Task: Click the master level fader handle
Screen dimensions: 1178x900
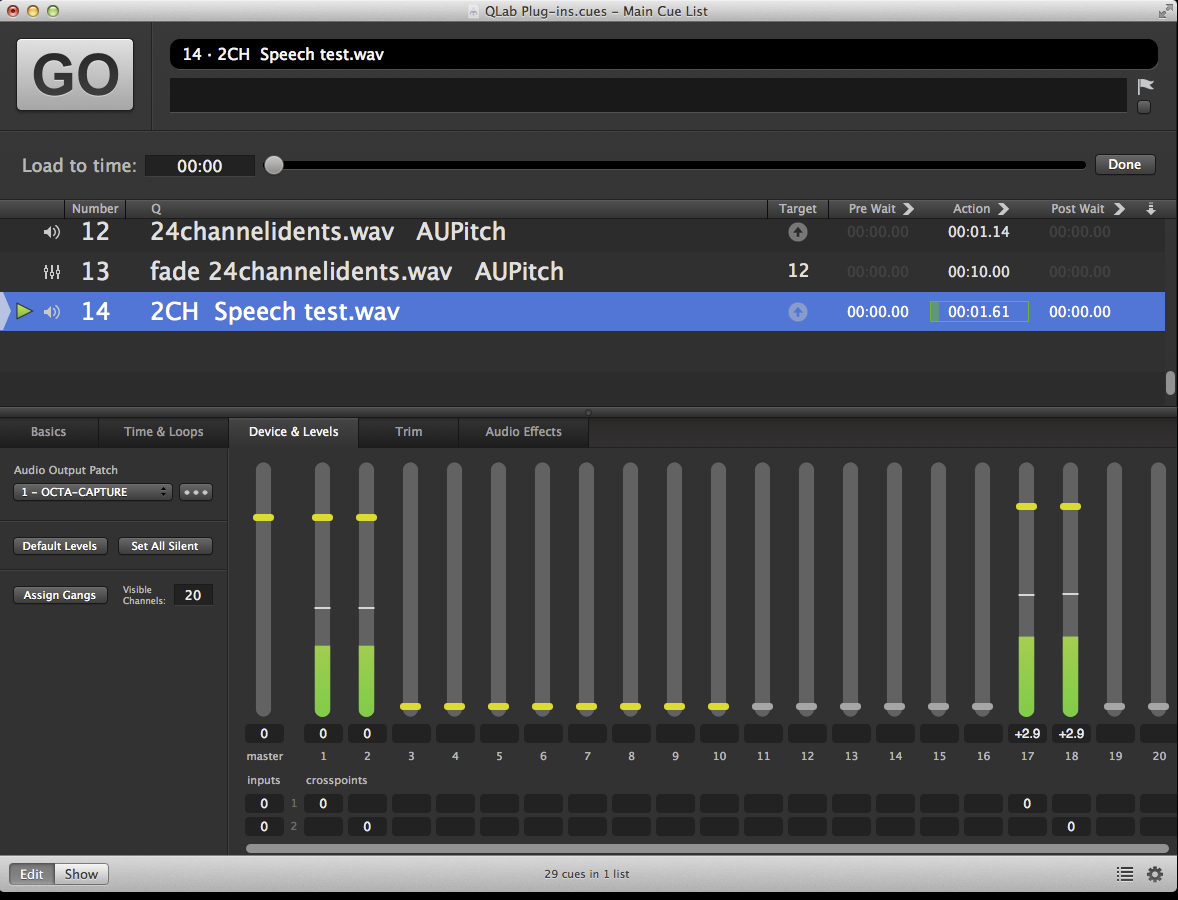Action: 263,517
